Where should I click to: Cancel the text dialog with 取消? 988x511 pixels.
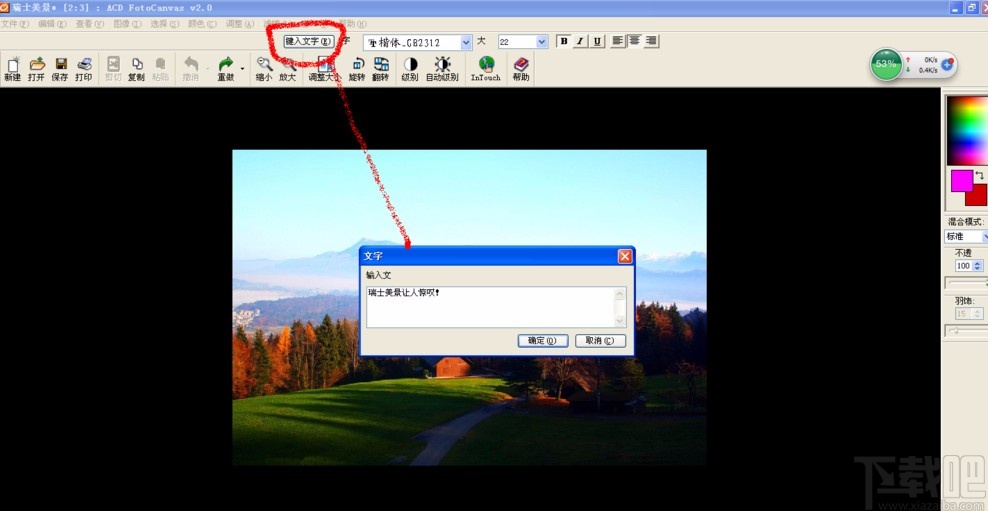pos(600,341)
